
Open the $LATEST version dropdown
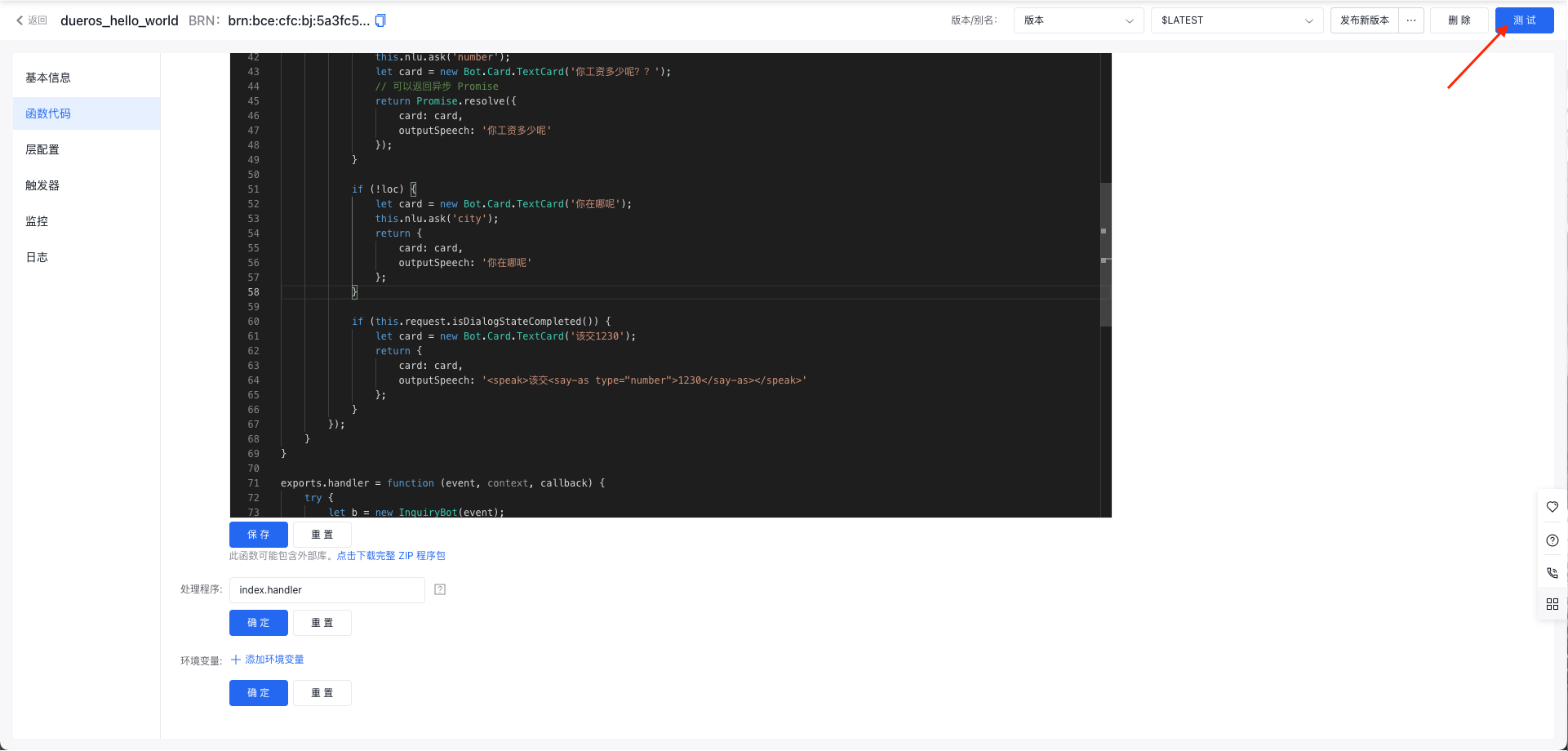(x=1237, y=20)
